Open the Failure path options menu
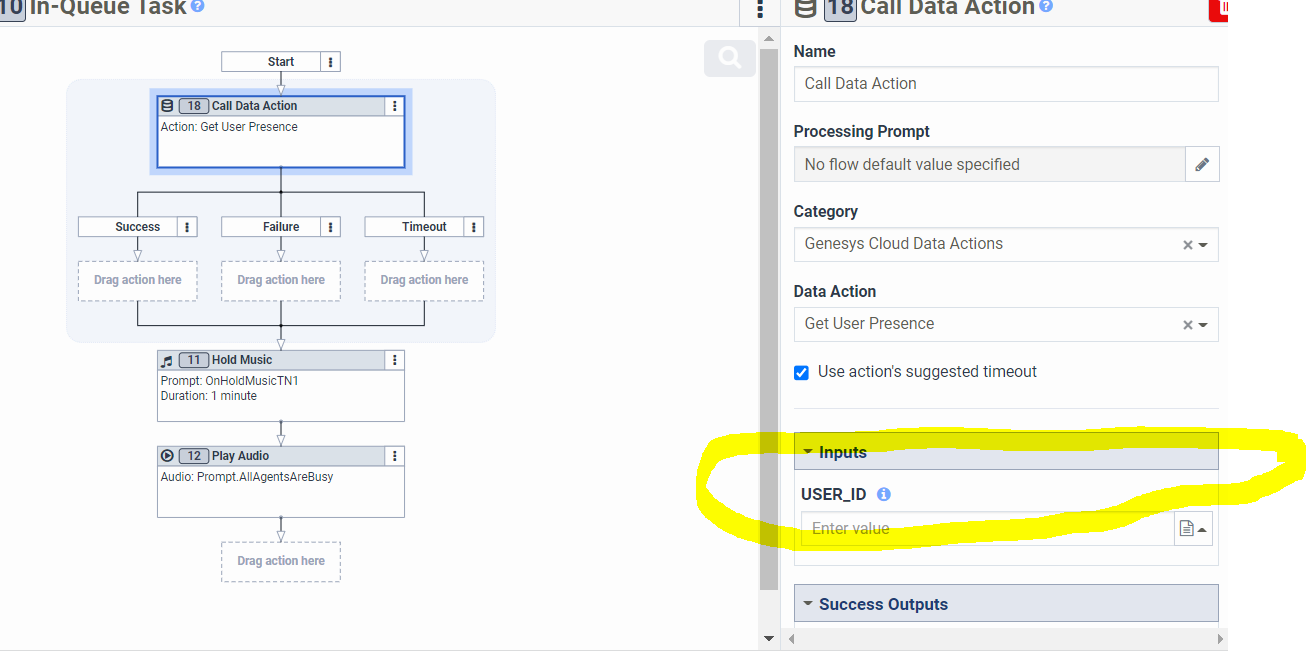This screenshot has height=657, width=1306. [332, 227]
